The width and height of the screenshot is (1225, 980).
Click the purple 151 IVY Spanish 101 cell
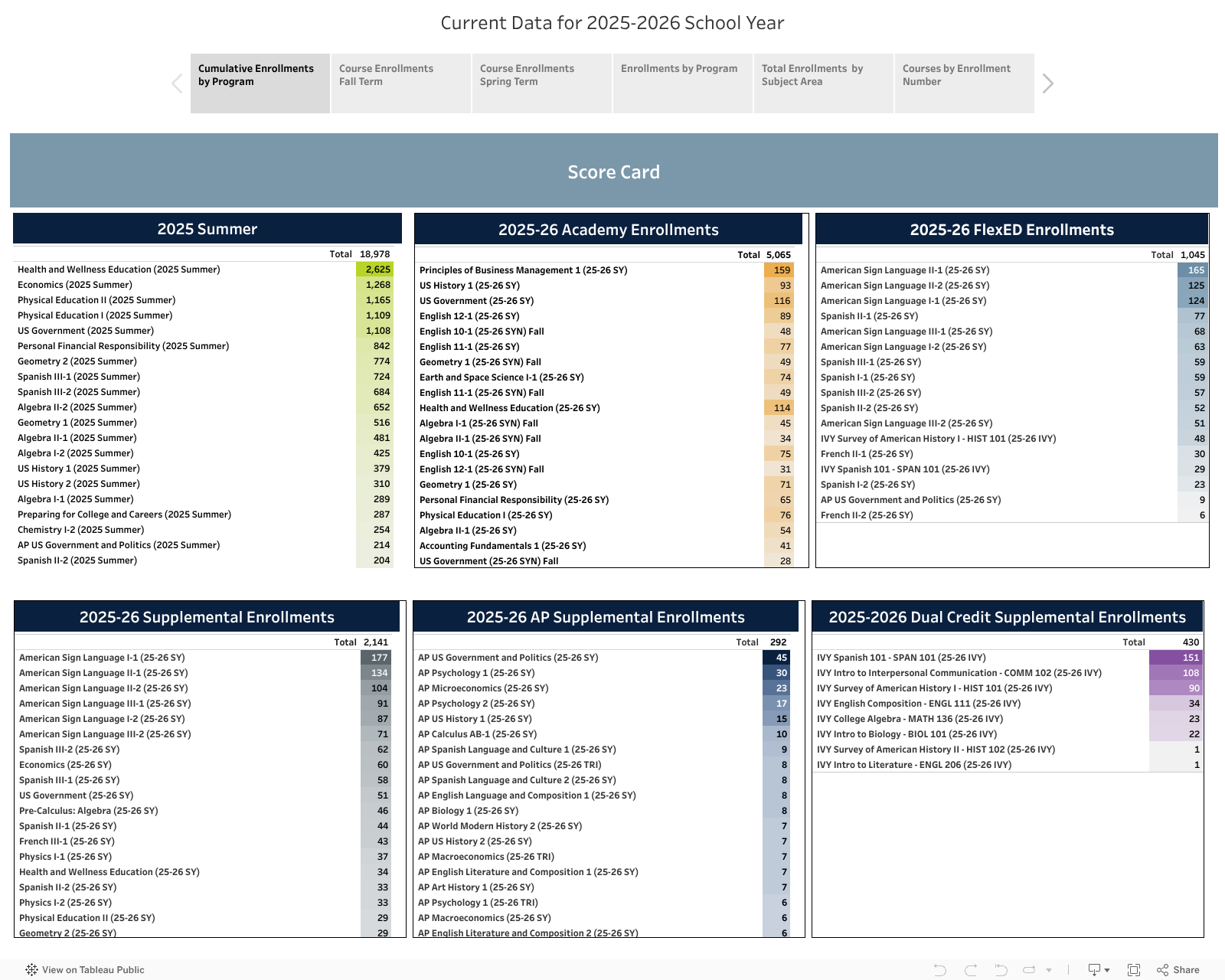(1176, 658)
